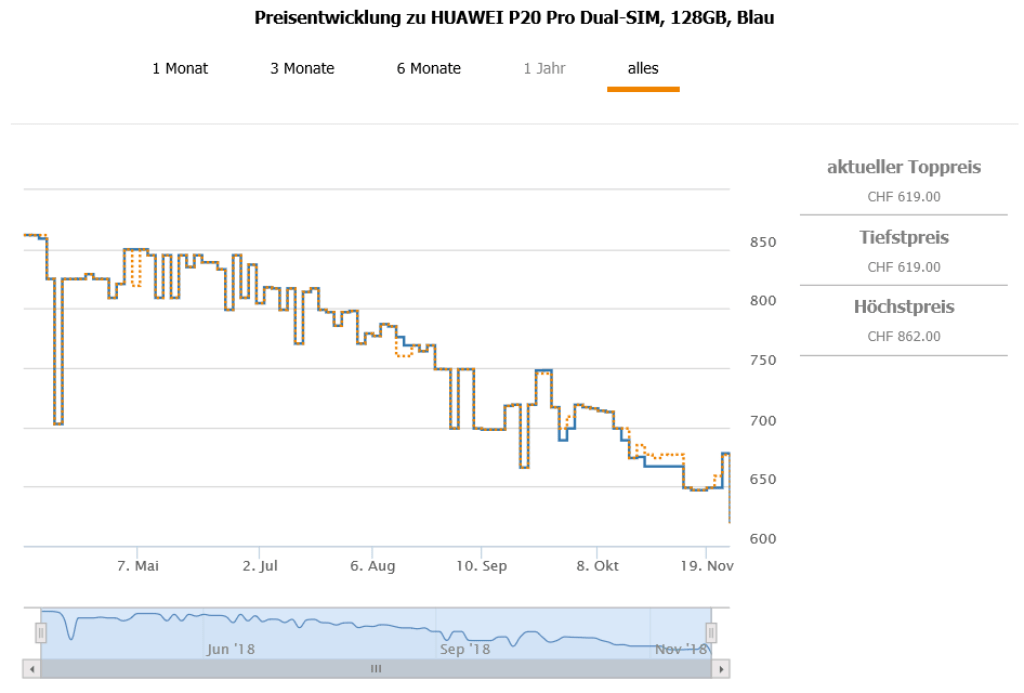Click the navigator scrollbar grip in the center

[x=376, y=669]
